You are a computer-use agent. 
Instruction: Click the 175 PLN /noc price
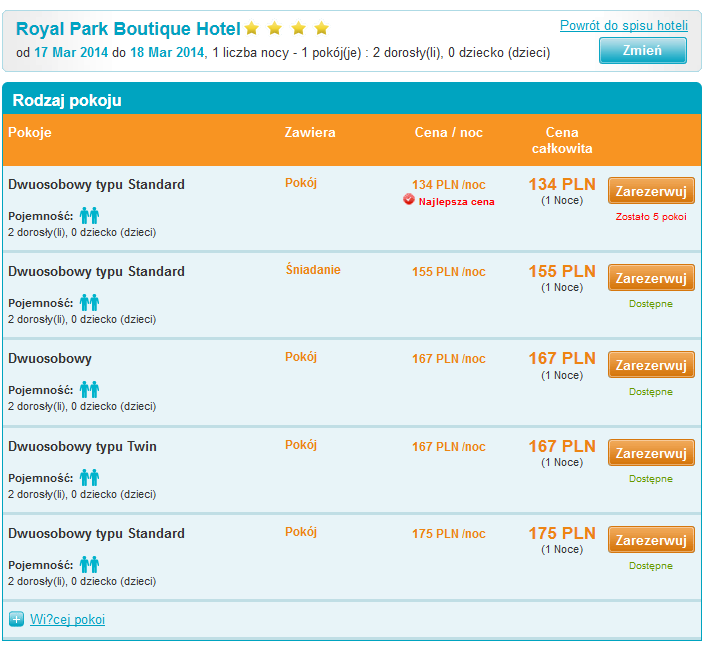(x=449, y=534)
